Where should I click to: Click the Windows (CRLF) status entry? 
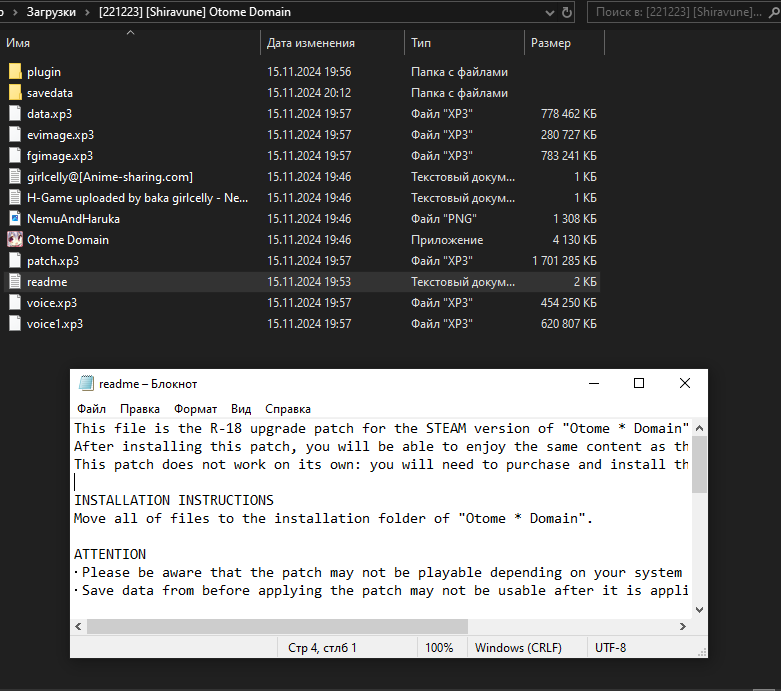518,648
